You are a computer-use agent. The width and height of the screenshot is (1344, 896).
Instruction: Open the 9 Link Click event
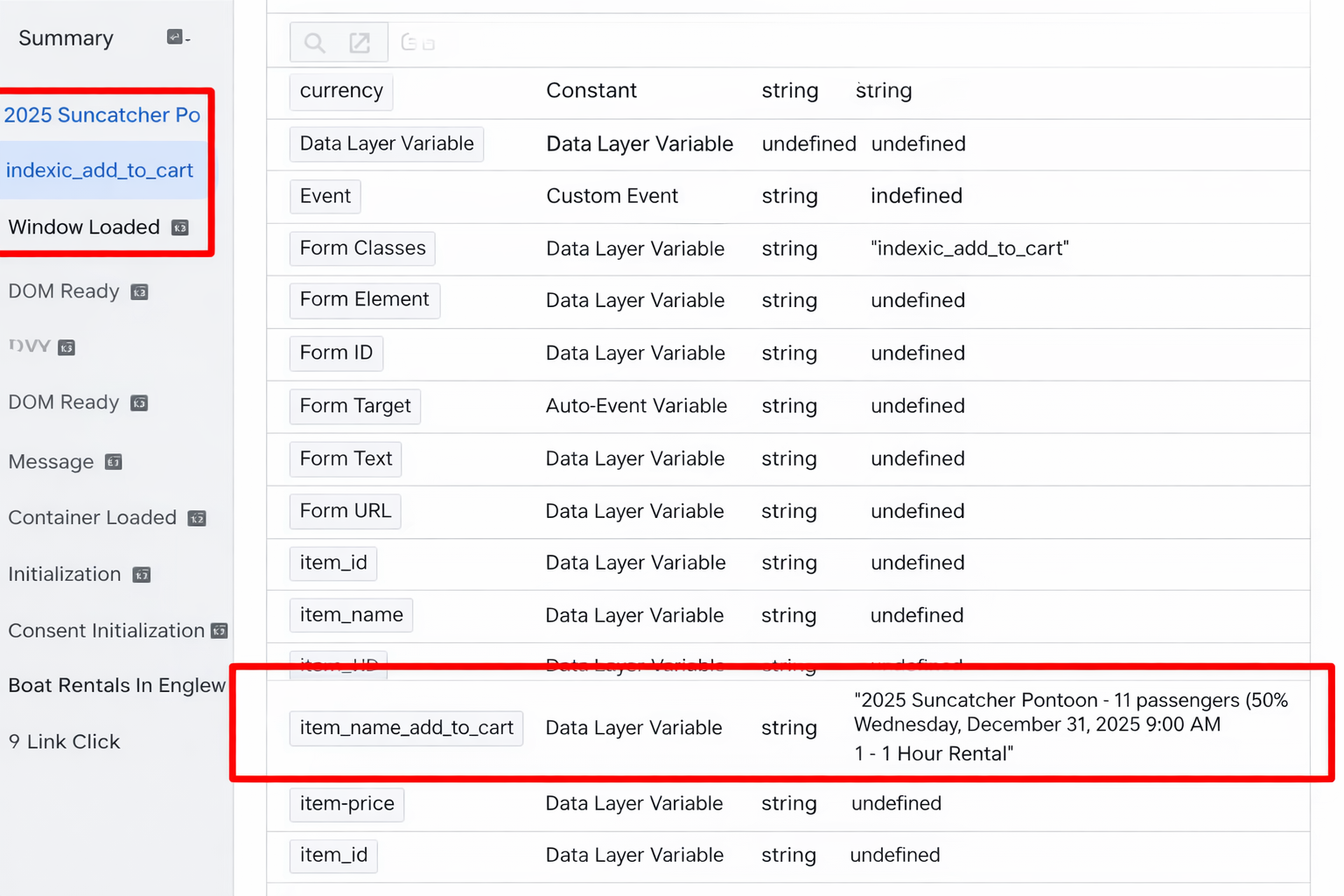coord(65,742)
